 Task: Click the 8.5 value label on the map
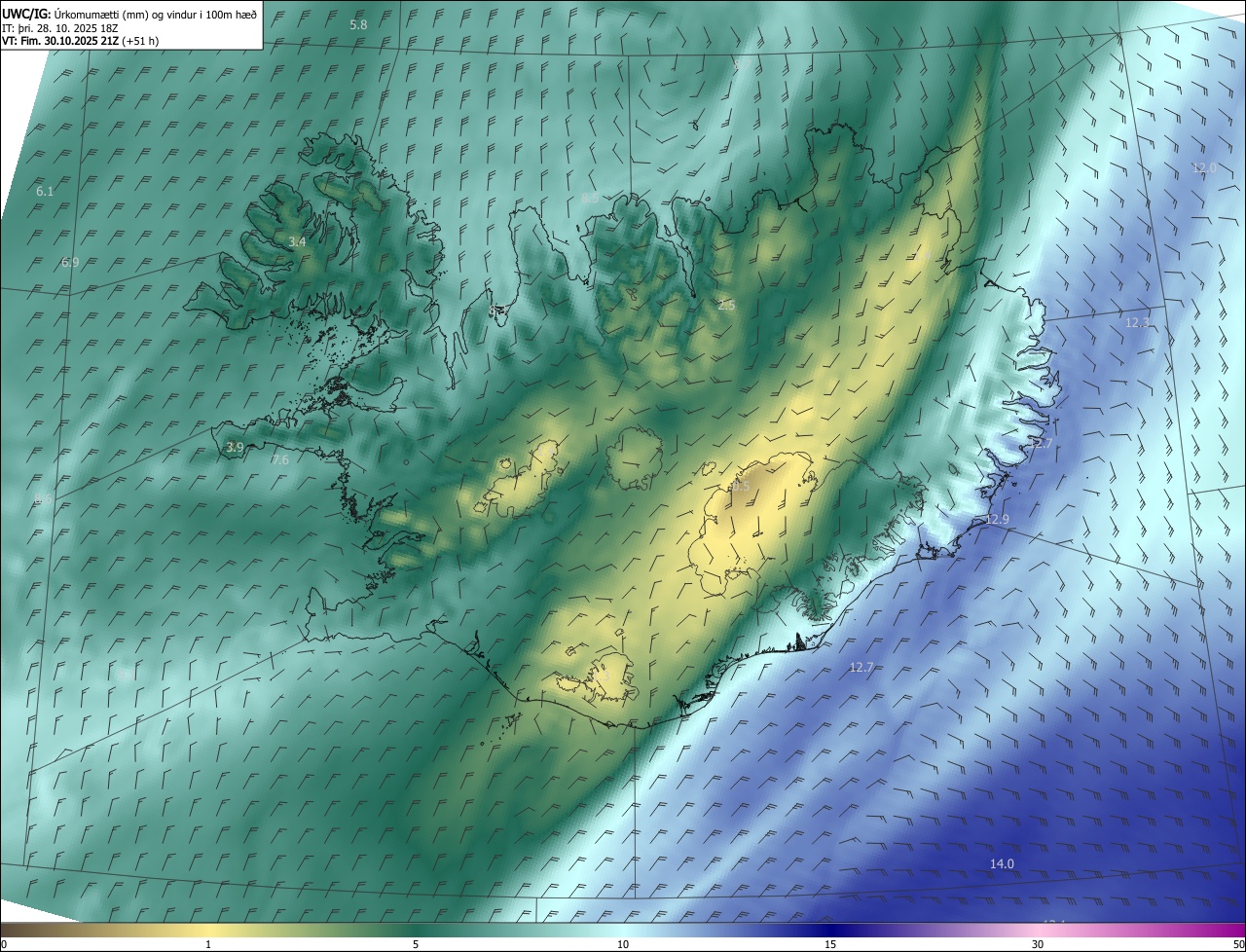tap(590, 198)
